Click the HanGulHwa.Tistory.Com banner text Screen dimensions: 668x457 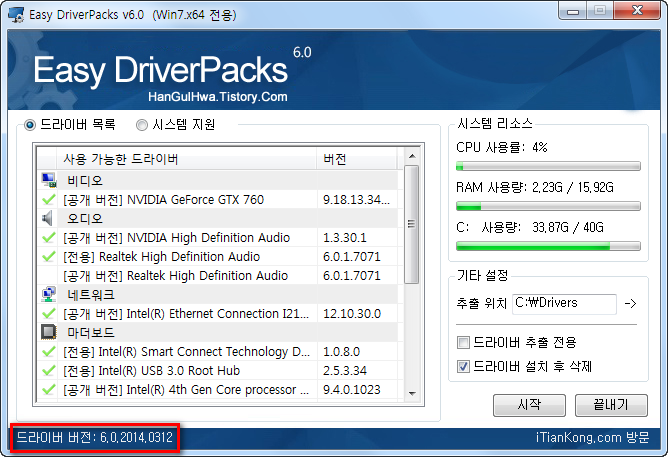tap(218, 97)
